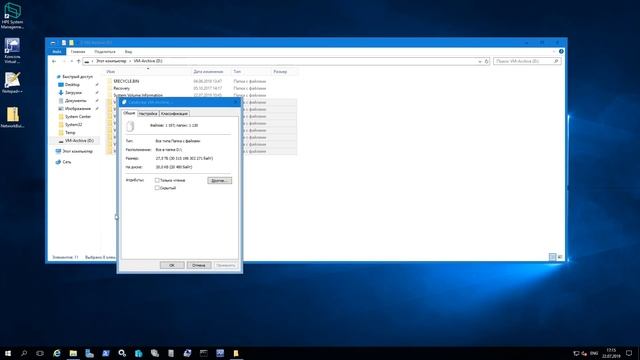The width and height of the screenshot is (640, 360).
Task: Open Explorer help question mark icon
Action: coord(561,51)
